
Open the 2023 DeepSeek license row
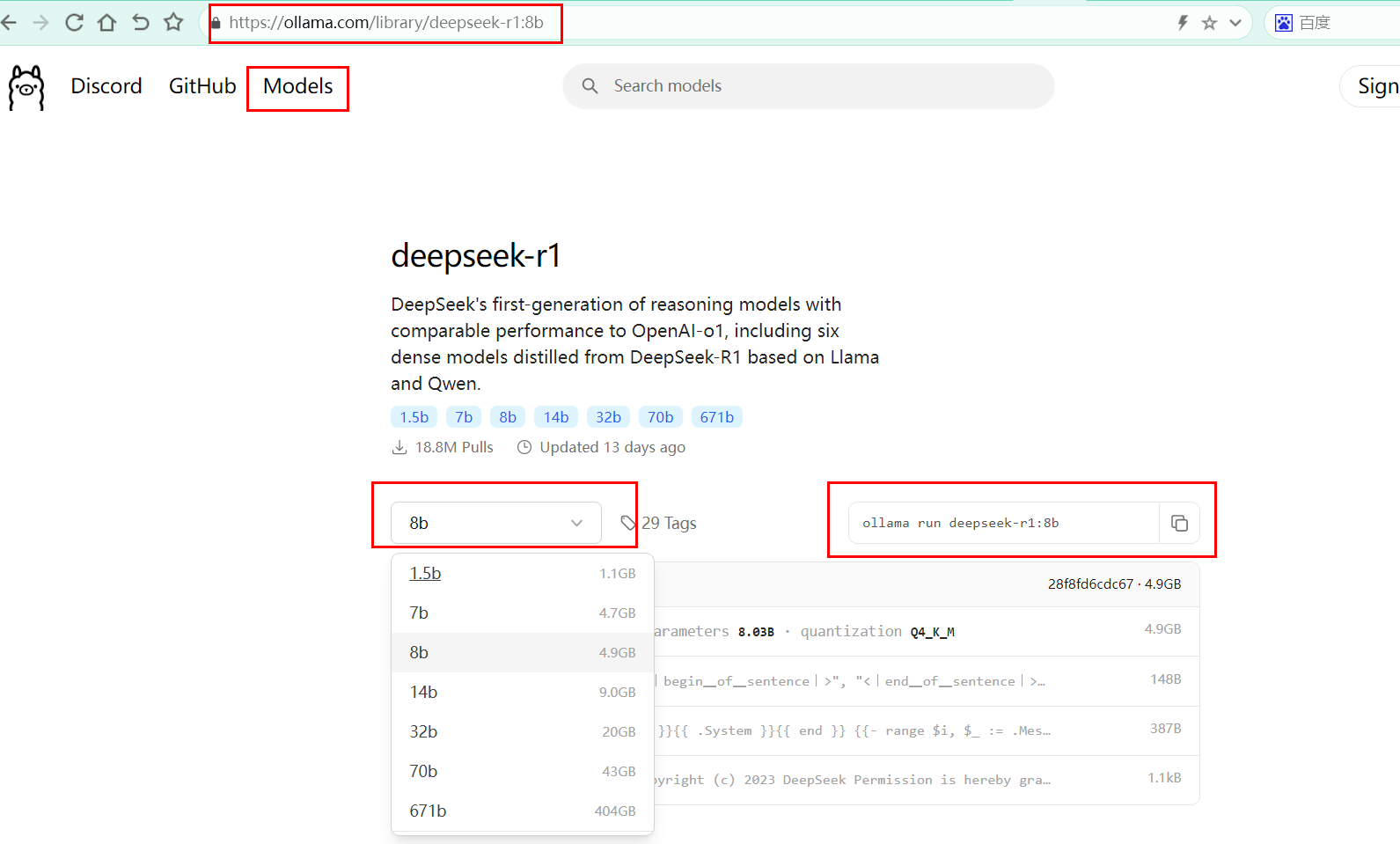pos(927,780)
